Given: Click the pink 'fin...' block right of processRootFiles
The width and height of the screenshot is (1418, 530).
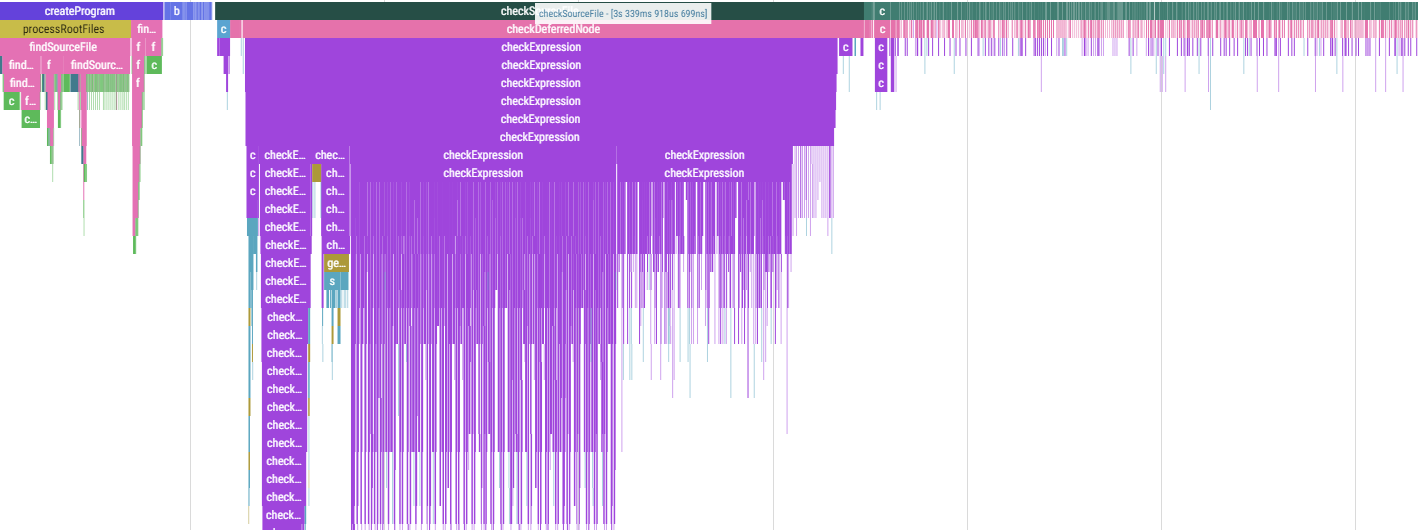Looking at the screenshot, I should click(x=146, y=29).
